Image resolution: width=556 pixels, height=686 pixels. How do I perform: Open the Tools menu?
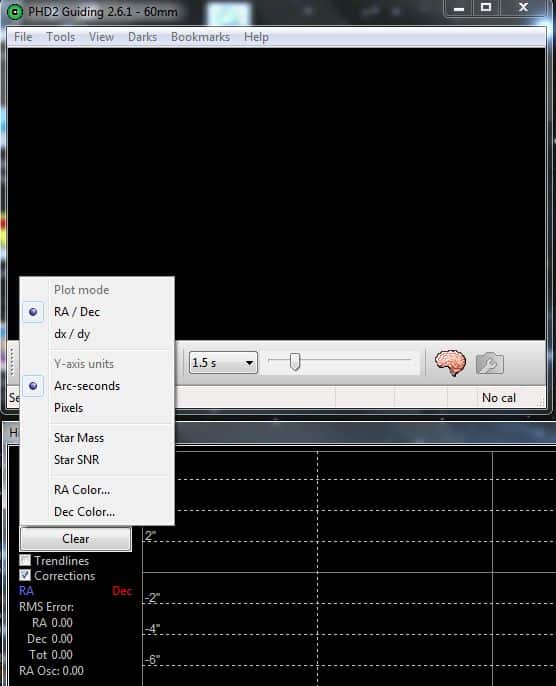point(61,37)
